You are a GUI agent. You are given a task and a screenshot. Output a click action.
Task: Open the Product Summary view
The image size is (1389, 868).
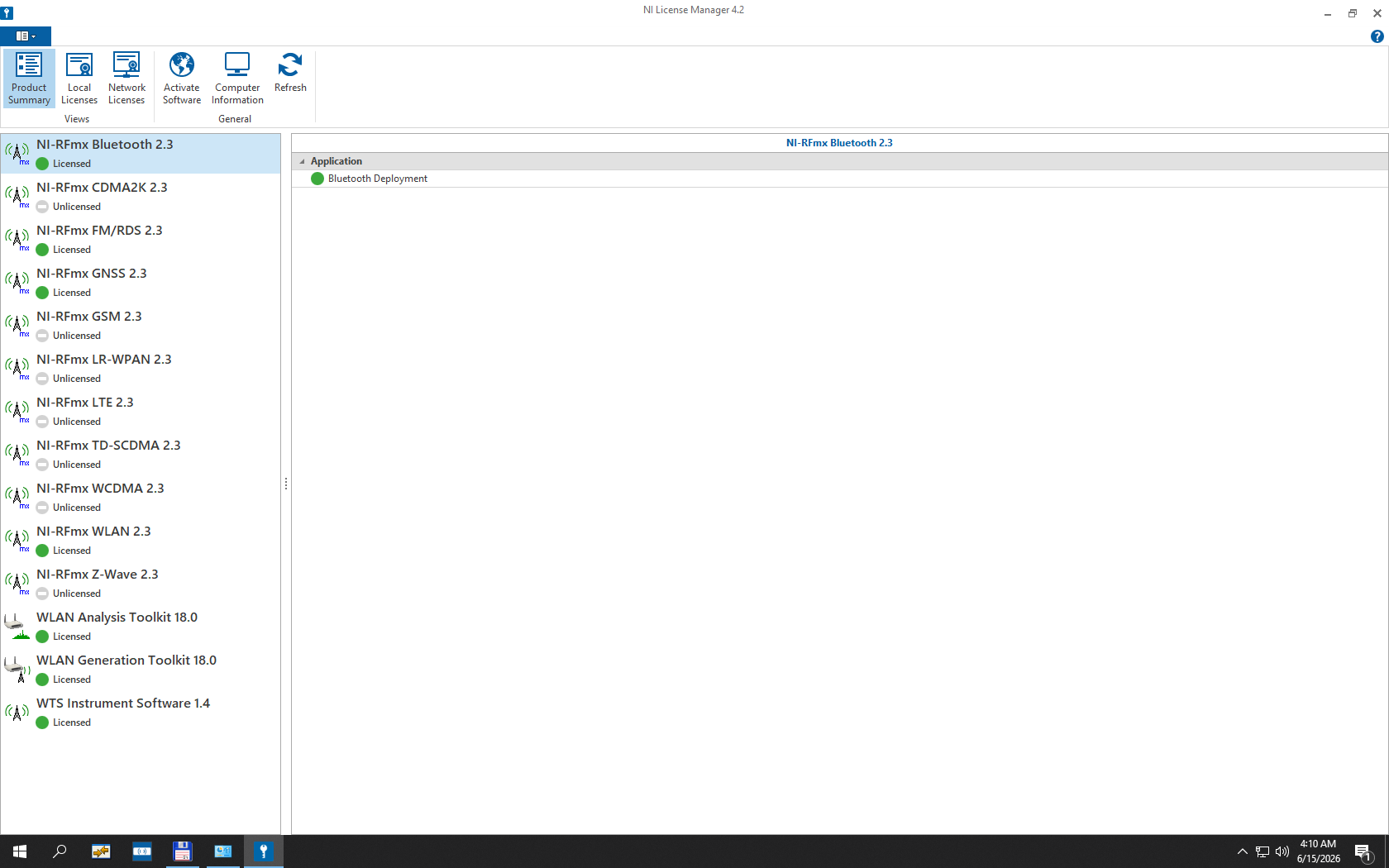[29, 79]
